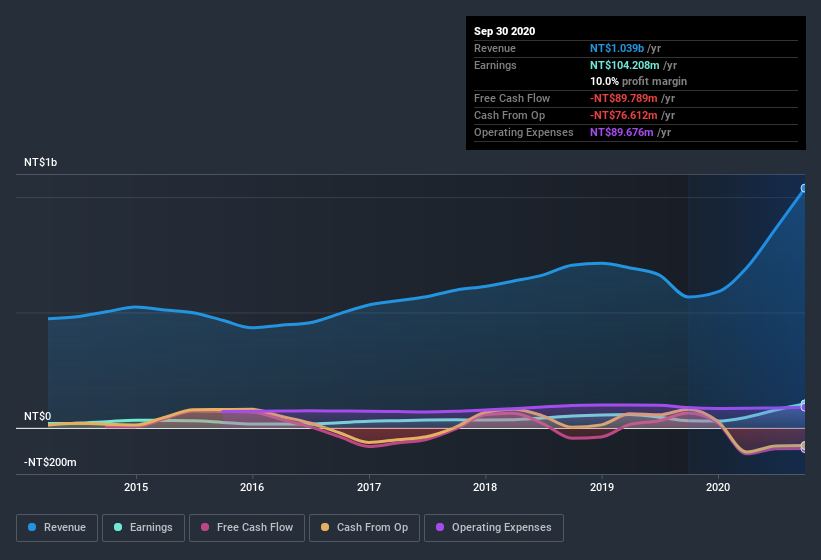Toggle Cash From Op legend item

point(364,528)
